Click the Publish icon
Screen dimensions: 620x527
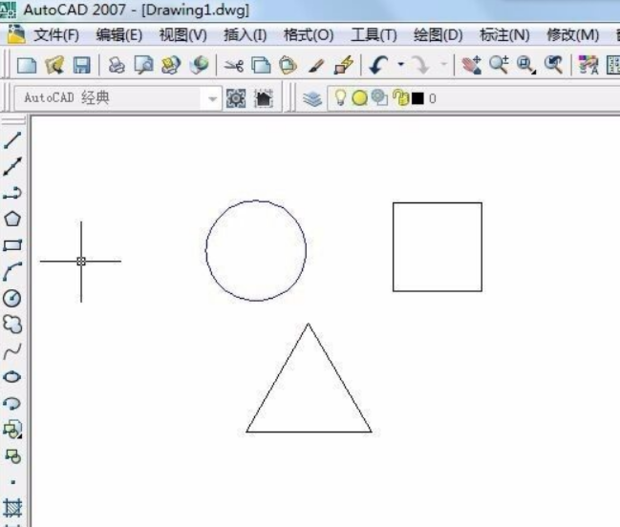tap(171, 65)
